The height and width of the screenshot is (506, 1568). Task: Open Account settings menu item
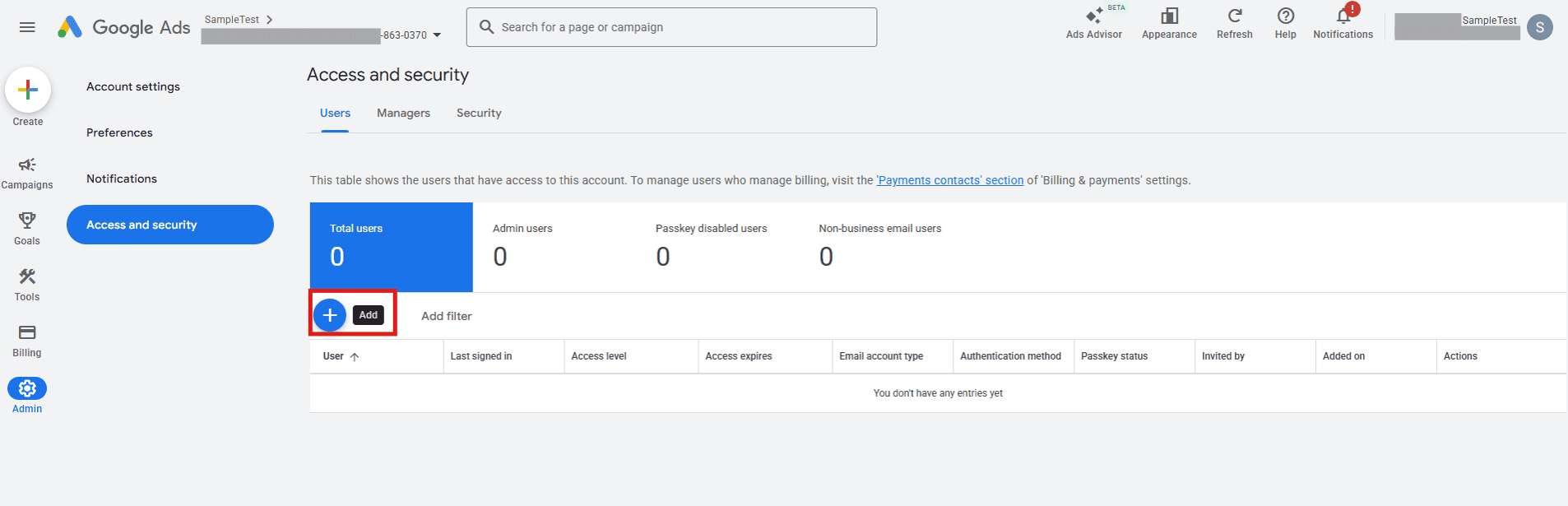point(133,86)
